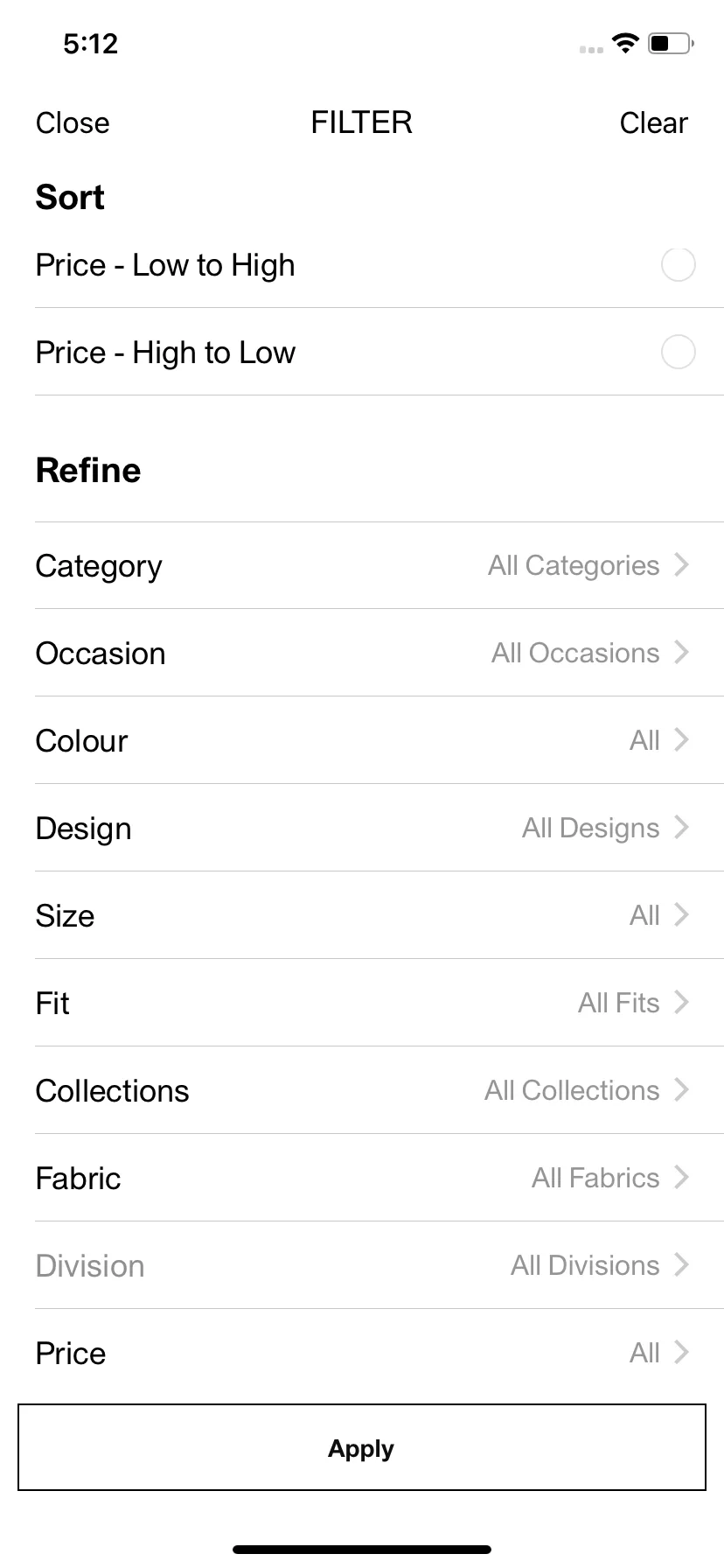Tap the Wi-Fi status icon
Viewport: 724px width, 1568px height.
coord(625,43)
